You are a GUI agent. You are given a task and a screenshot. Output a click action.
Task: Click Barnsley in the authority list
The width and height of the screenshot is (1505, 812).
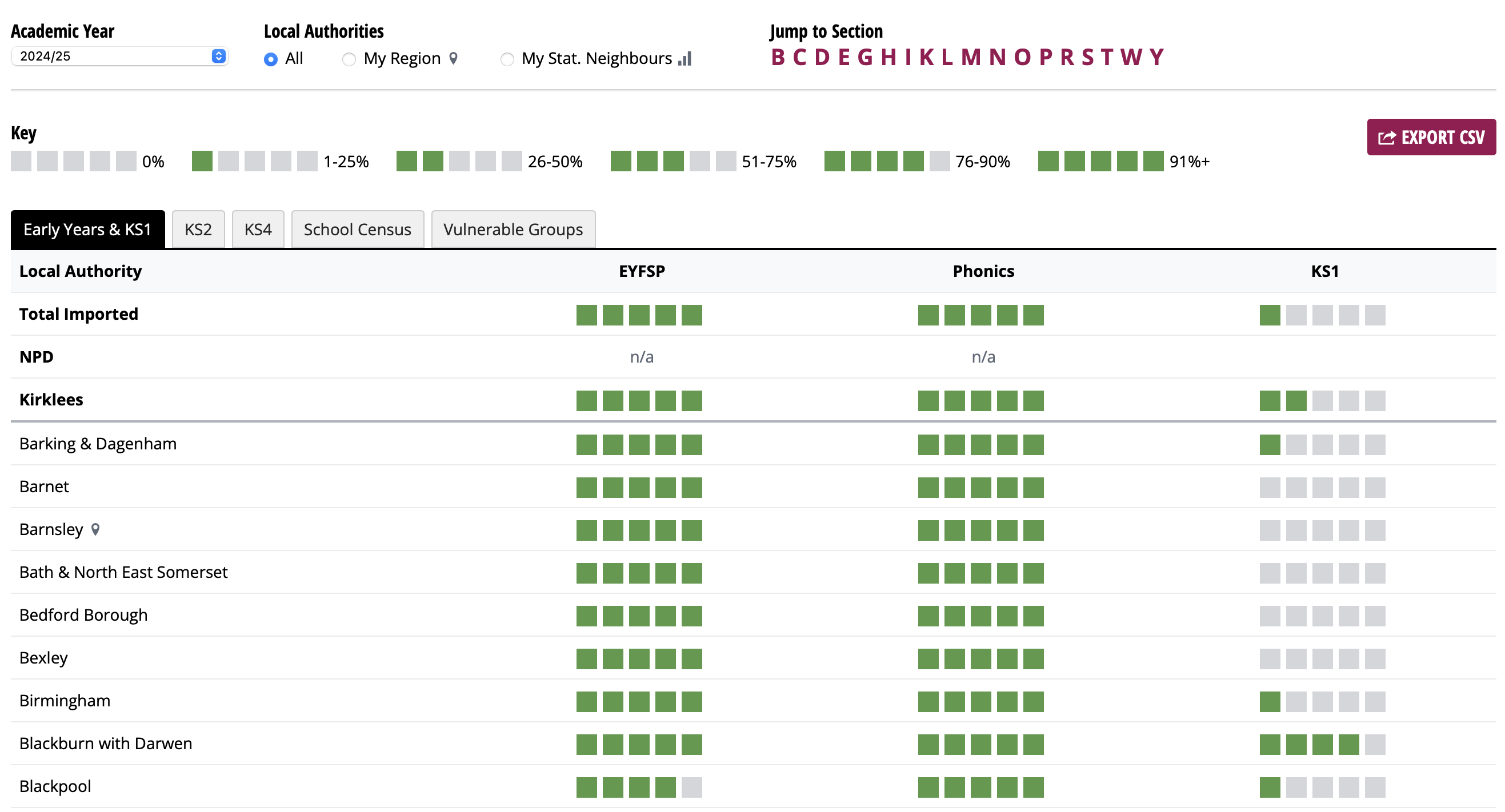point(51,529)
